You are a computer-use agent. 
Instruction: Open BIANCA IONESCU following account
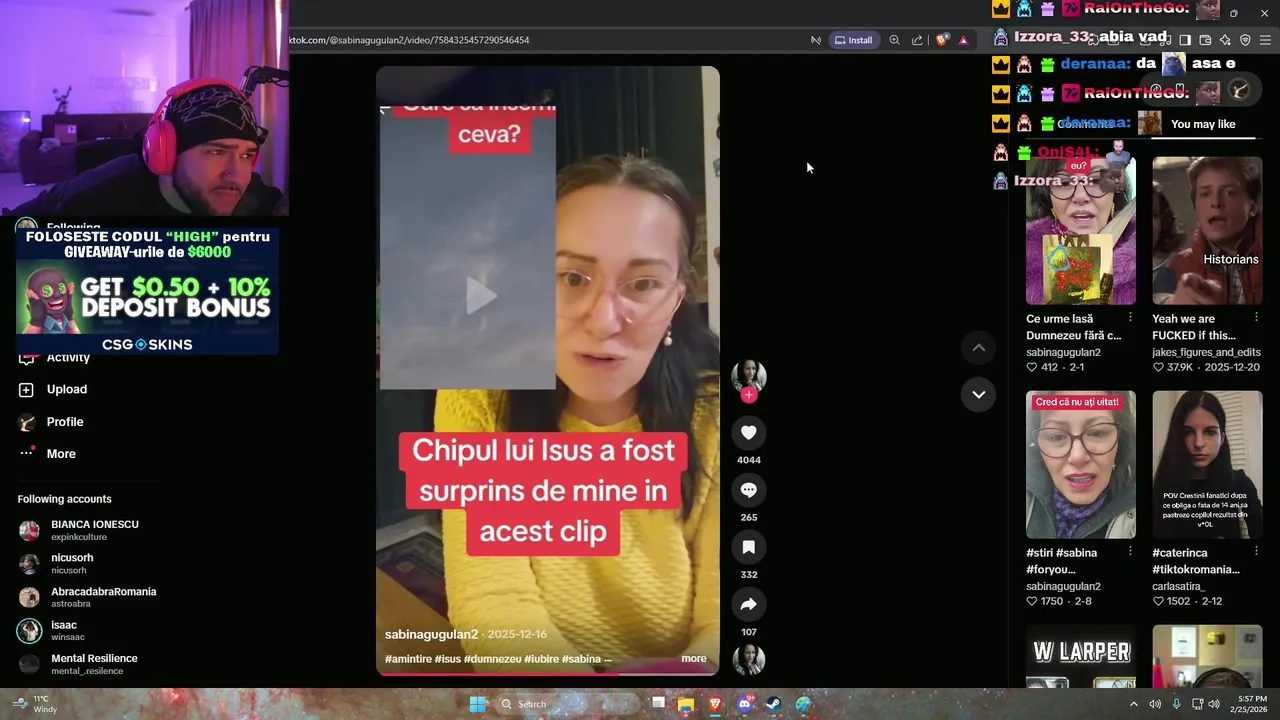point(95,530)
